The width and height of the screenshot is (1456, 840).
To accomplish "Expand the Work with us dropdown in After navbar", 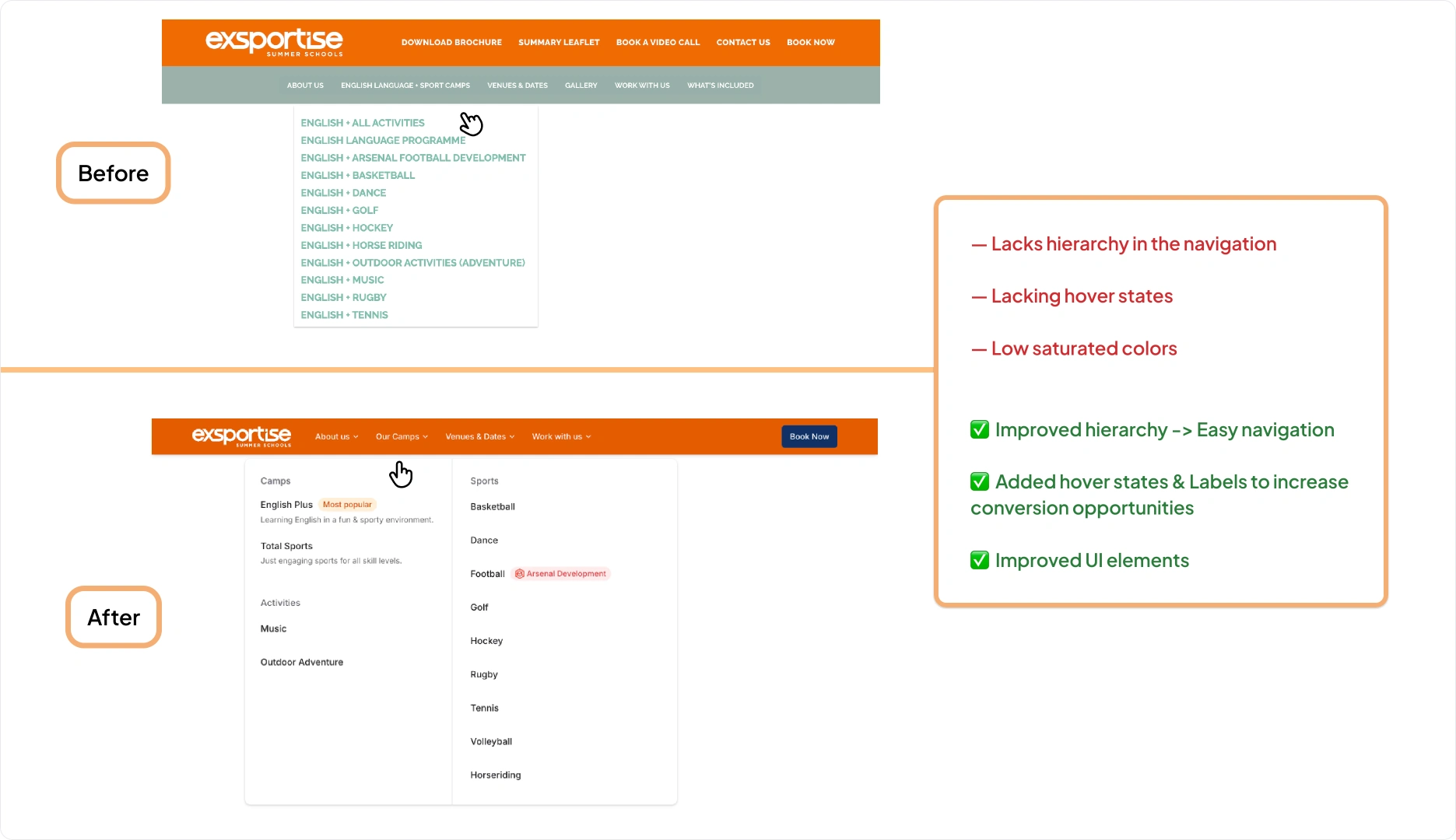I will click(561, 437).
